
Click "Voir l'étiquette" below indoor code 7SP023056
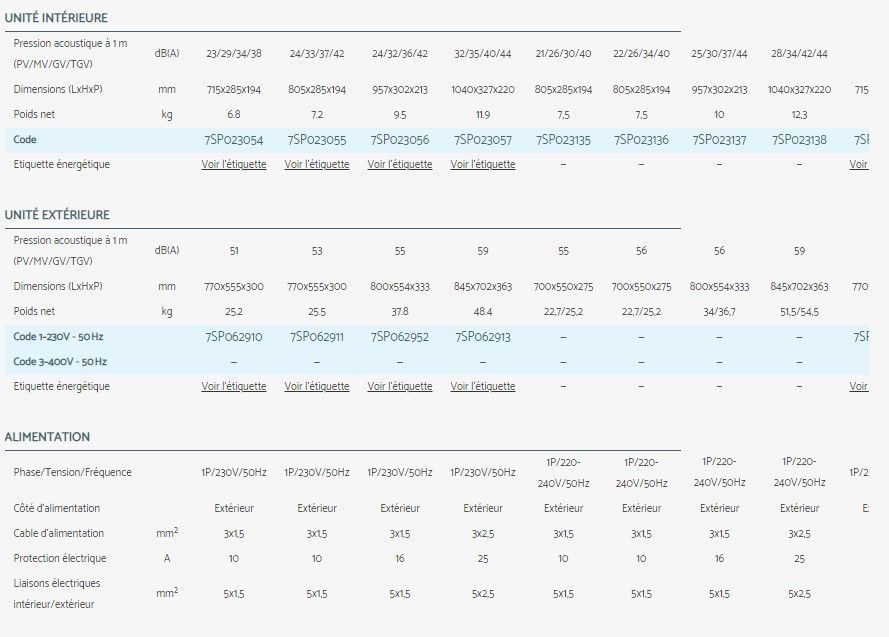coord(400,164)
